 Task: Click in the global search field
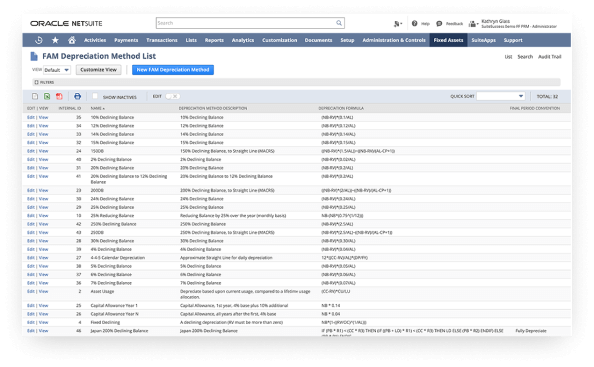point(246,23)
